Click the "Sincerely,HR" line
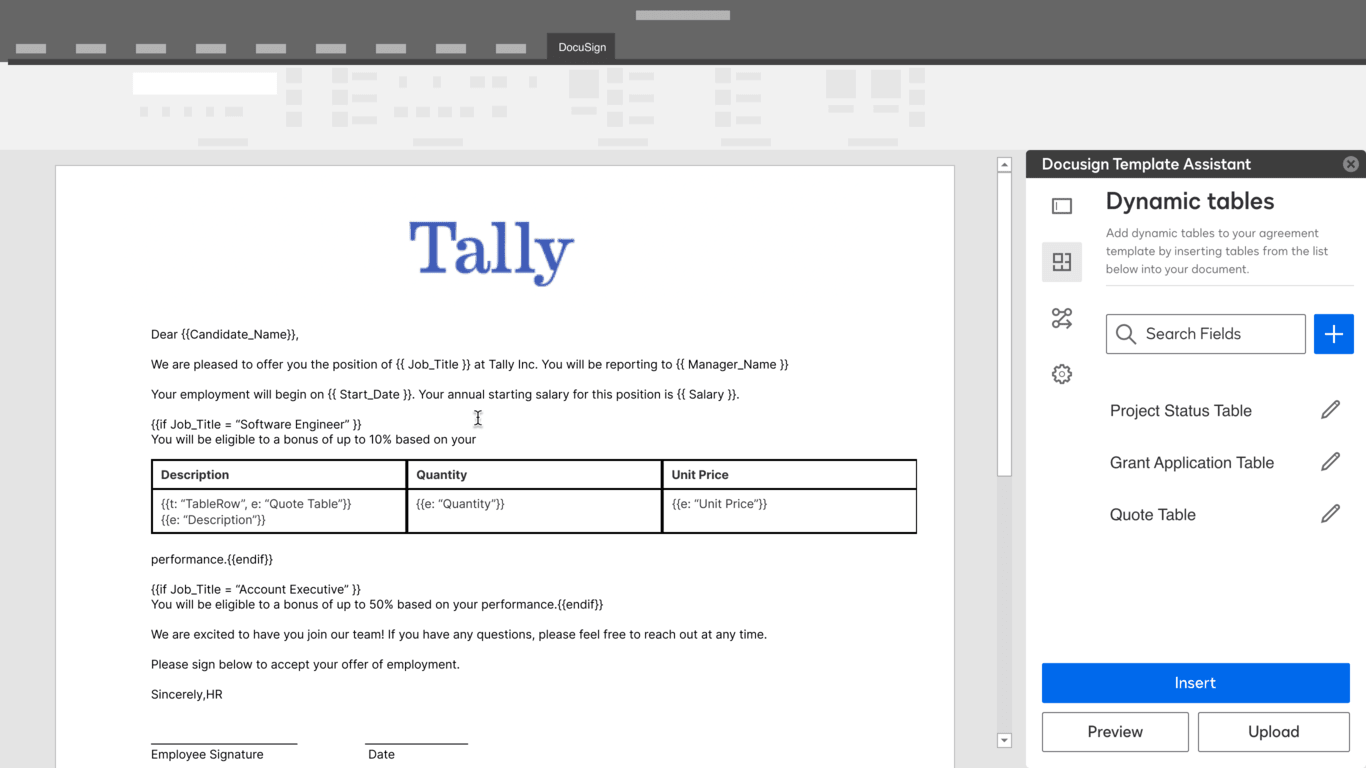This screenshot has width=1366, height=768. (187, 695)
